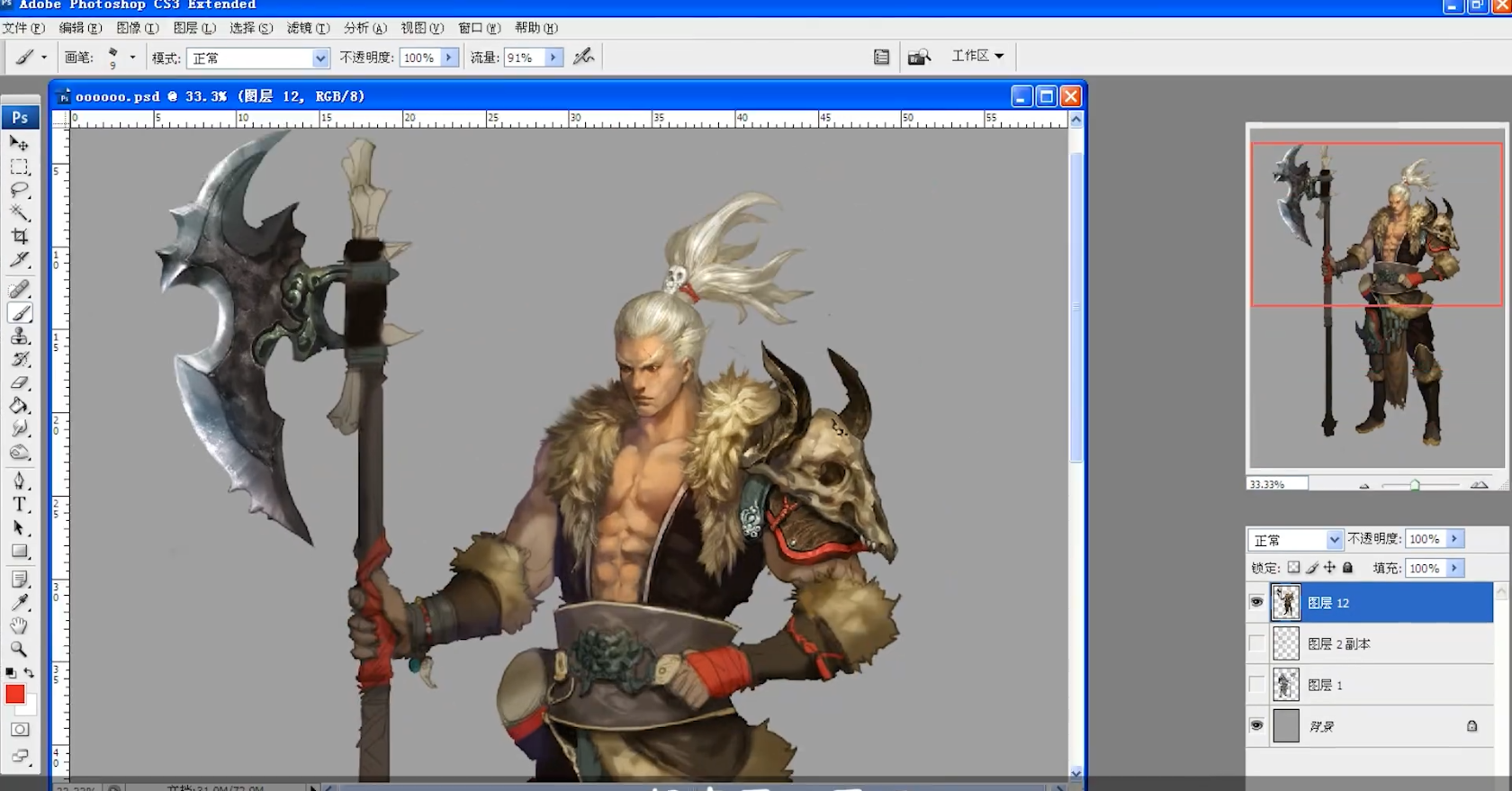Select the Rectangle shape tool

(x=19, y=552)
